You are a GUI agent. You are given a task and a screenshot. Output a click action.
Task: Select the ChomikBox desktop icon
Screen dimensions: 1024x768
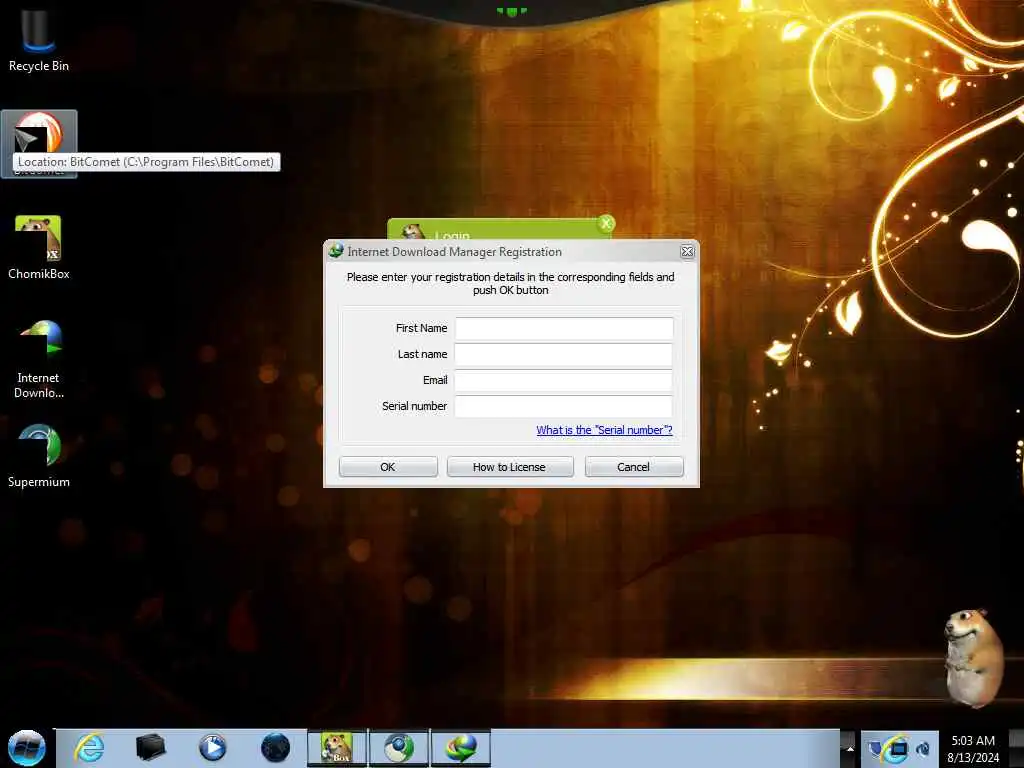[39, 248]
